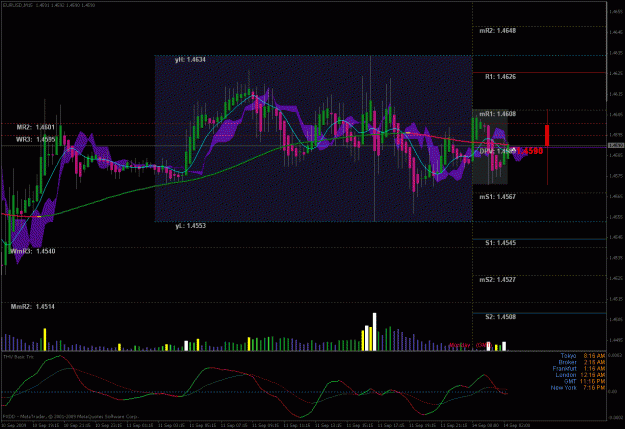Click the 'mS1: 1.4567' pivot label
Image resolution: width=625 pixels, height=429 pixels.
[497, 197]
